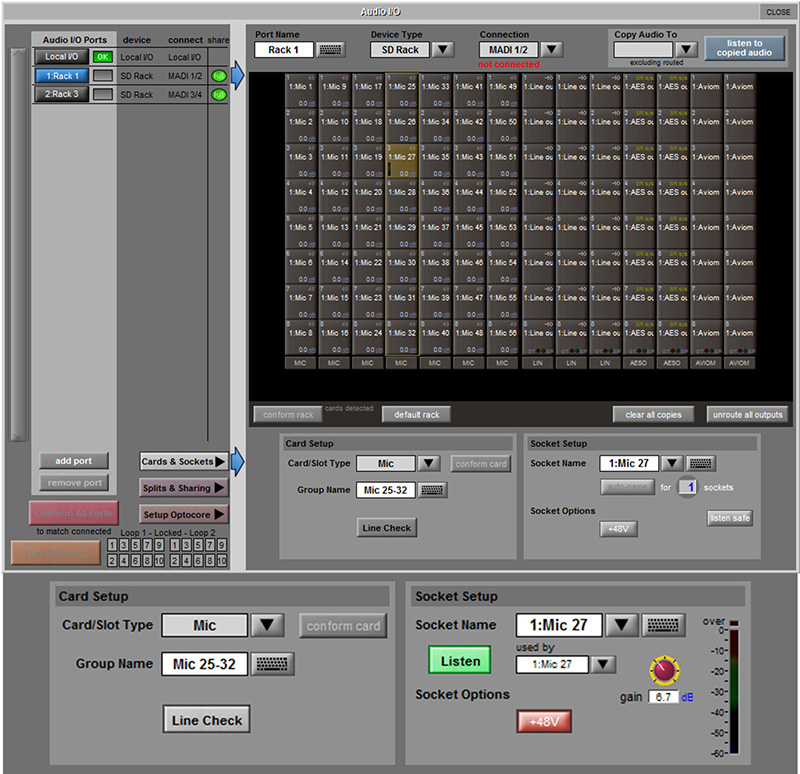
Task: Open Copy Audio To dropdown arrow
Action: click(x=686, y=49)
